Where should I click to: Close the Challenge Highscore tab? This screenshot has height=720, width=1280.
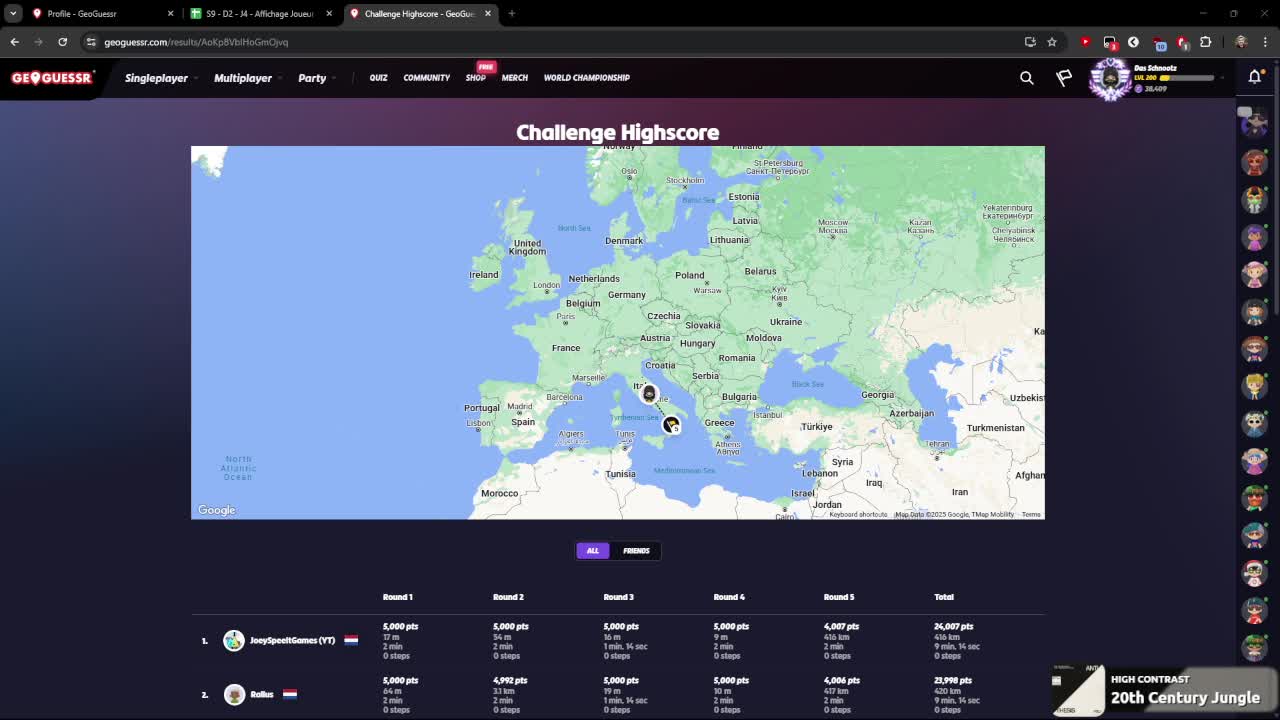pos(488,13)
